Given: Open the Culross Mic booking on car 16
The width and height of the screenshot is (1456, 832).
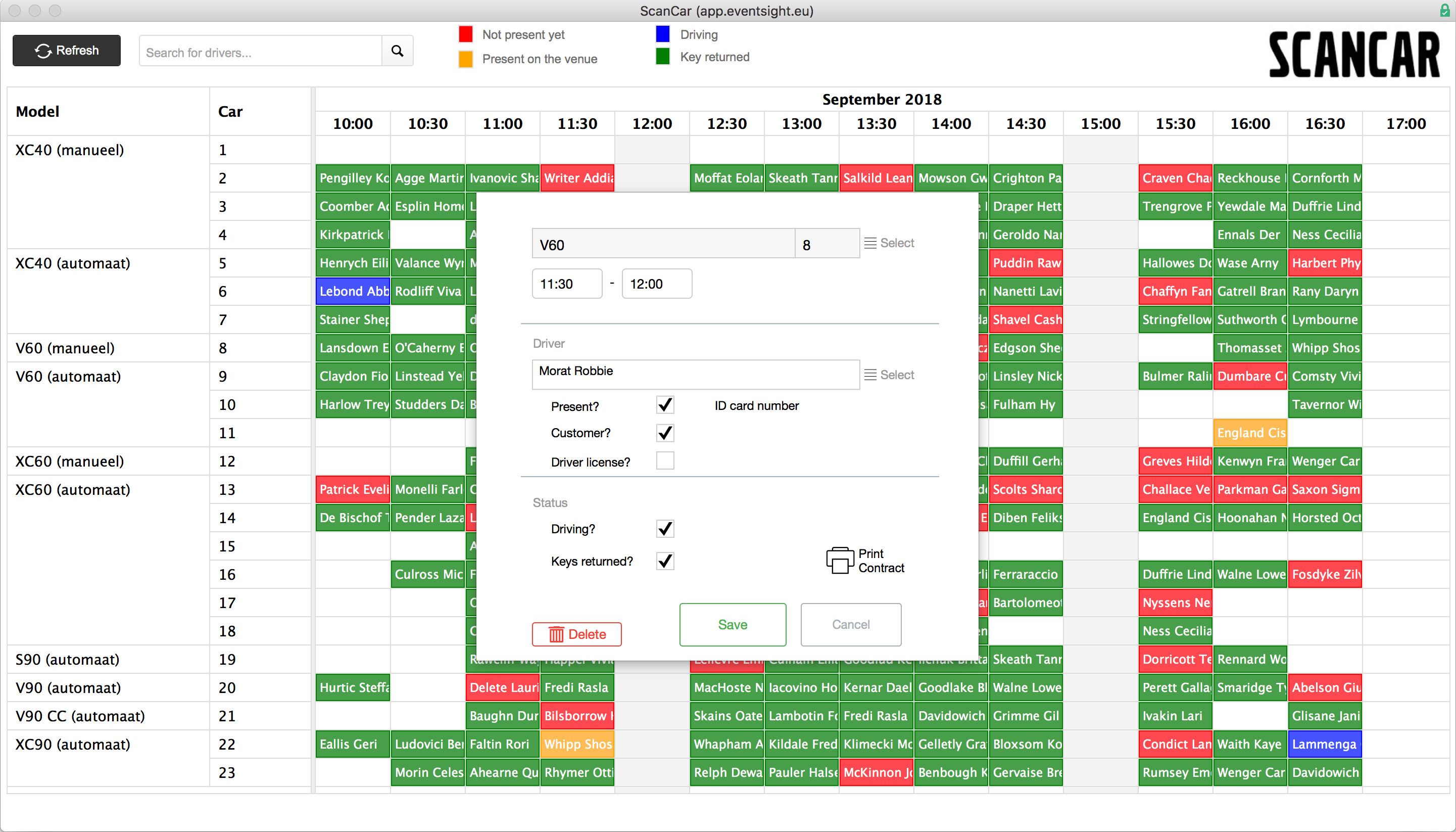Looking at the screenshot, I should [428, 574].
